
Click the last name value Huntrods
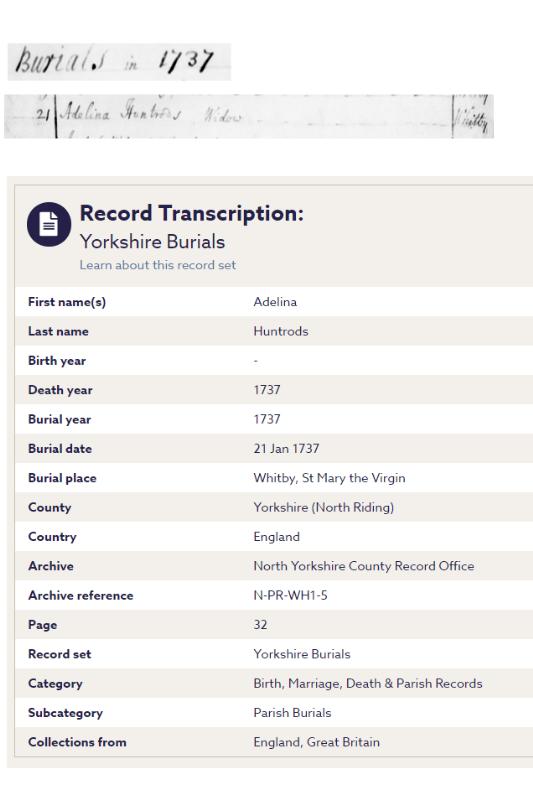281,331
